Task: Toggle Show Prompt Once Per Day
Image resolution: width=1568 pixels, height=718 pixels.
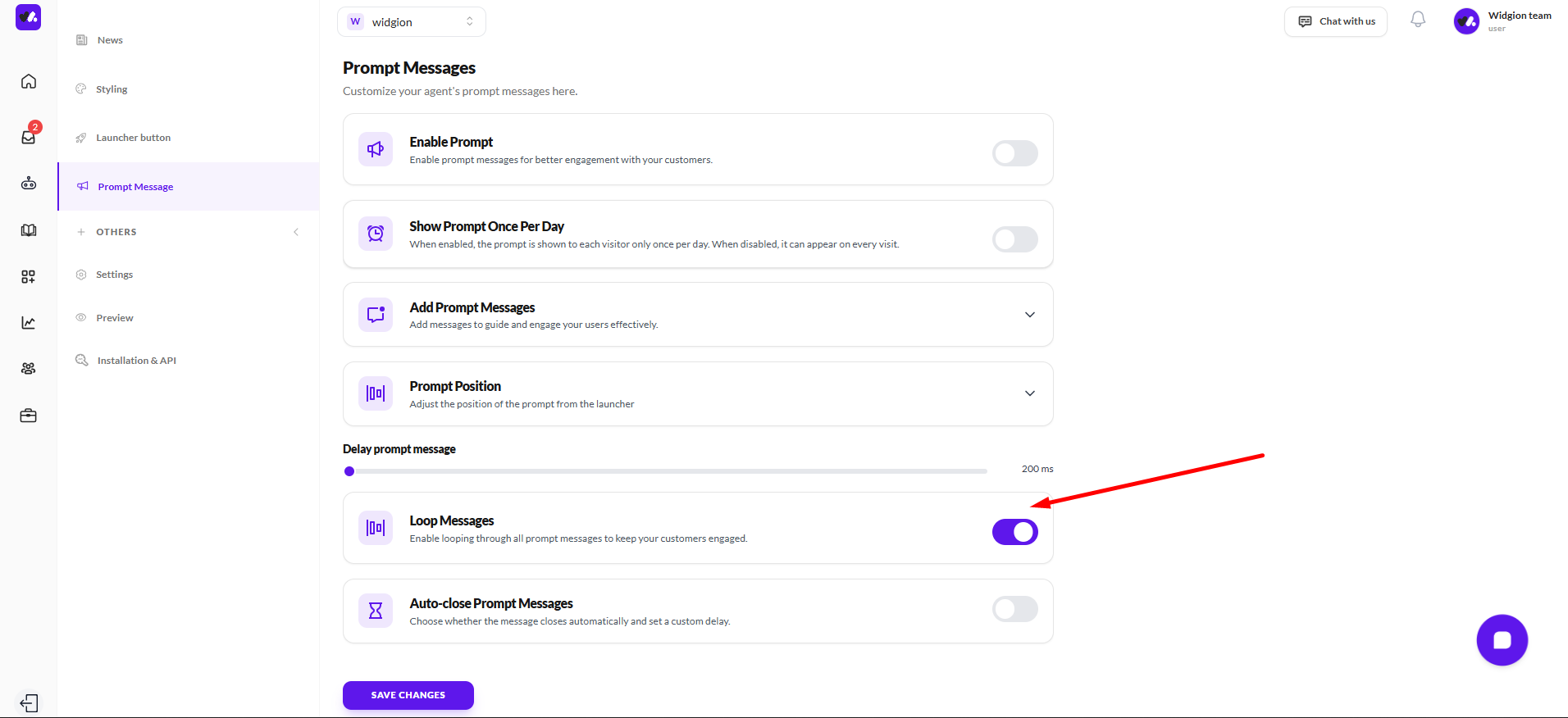Action: [x=1014, y=239]
